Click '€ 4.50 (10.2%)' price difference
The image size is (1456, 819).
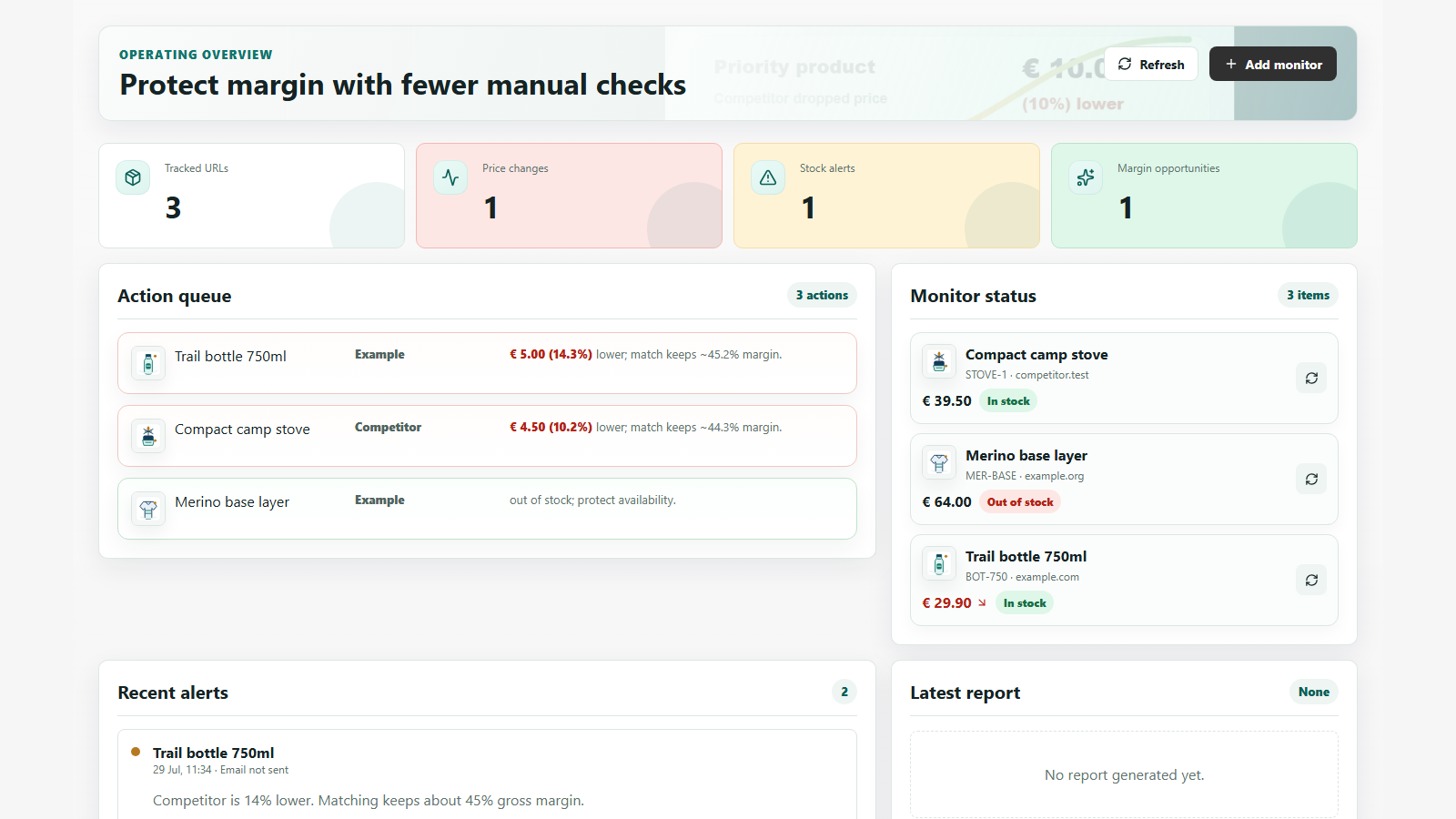(551, 428)
